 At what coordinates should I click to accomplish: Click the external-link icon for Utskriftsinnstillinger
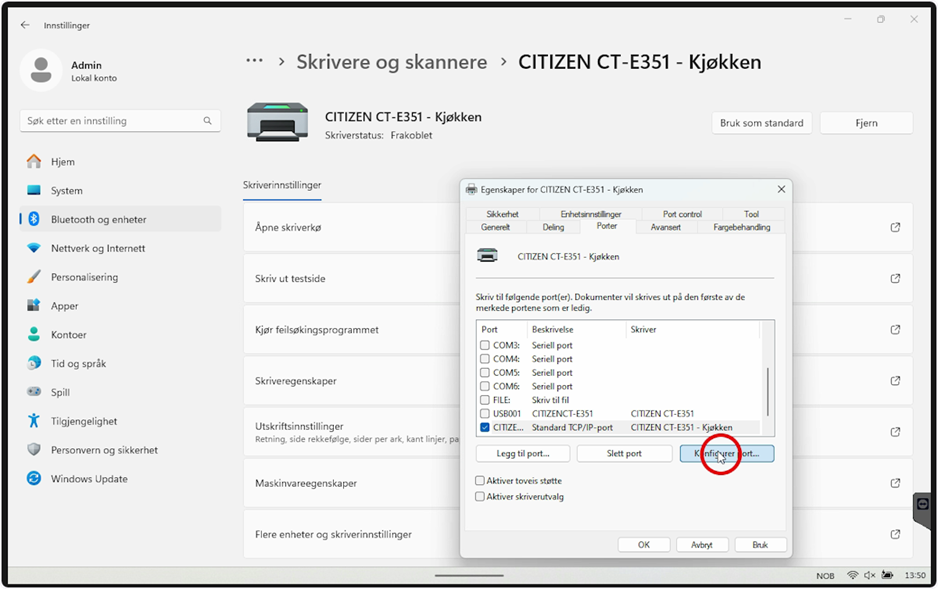pyautogui.click(x=895, y=432)
